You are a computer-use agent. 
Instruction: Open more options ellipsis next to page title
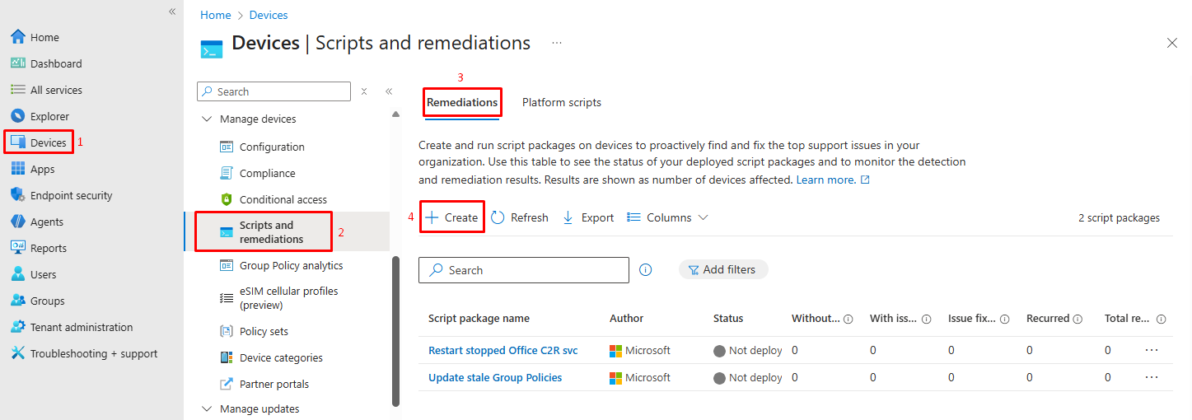[557, 43]
